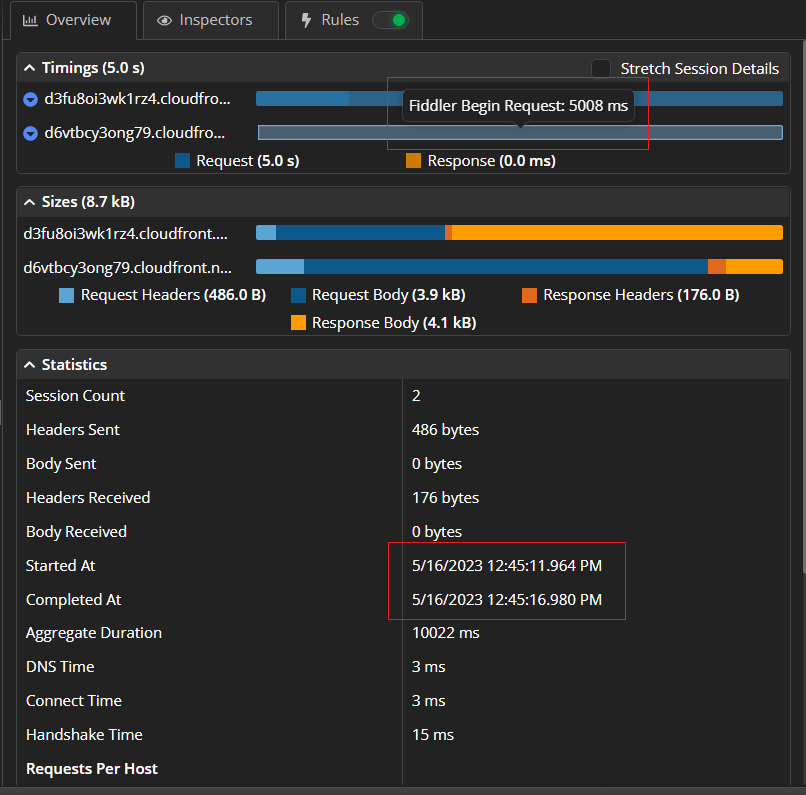Select d6vtbcy3ong79.cloudfront host in Sizes
Screen dimensions: 806x795
(127, 268)
